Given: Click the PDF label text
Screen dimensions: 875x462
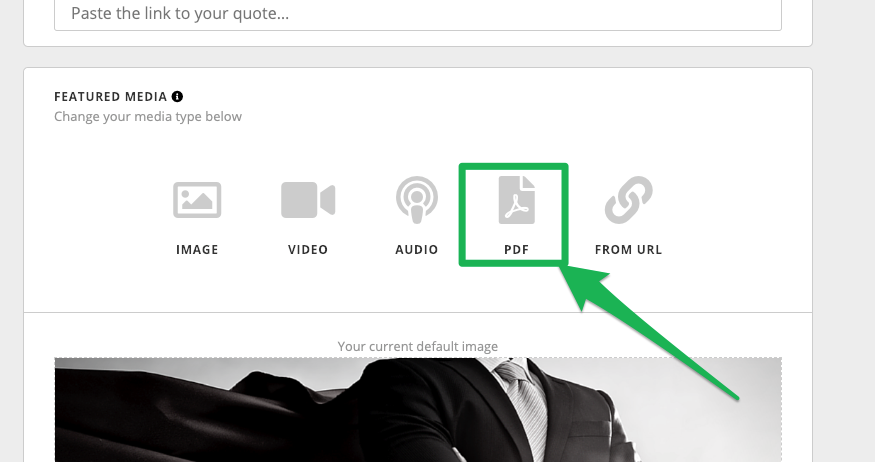Looking at the screenshot, I should [x=517, y=249].
